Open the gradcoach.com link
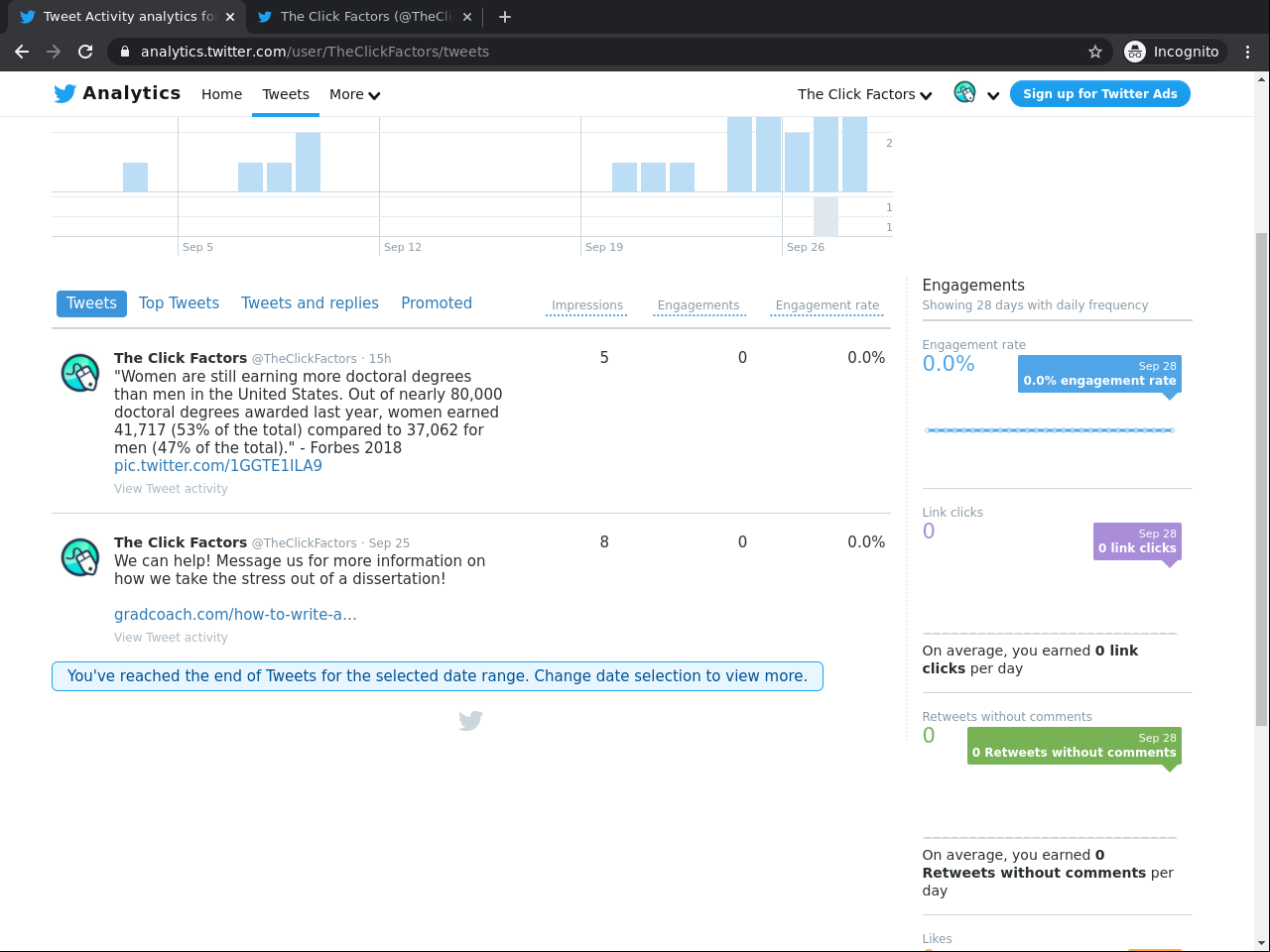Screen dimensions: 1270x952 tap(235, 615)
